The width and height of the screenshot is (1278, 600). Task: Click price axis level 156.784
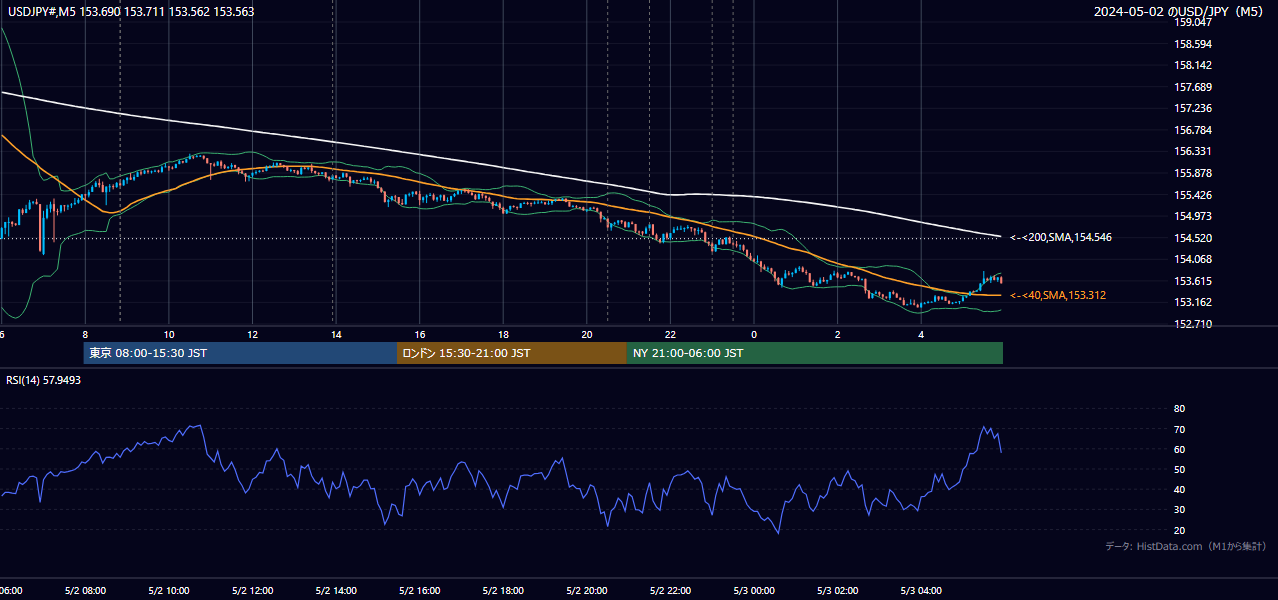(x=1194, y=130)
